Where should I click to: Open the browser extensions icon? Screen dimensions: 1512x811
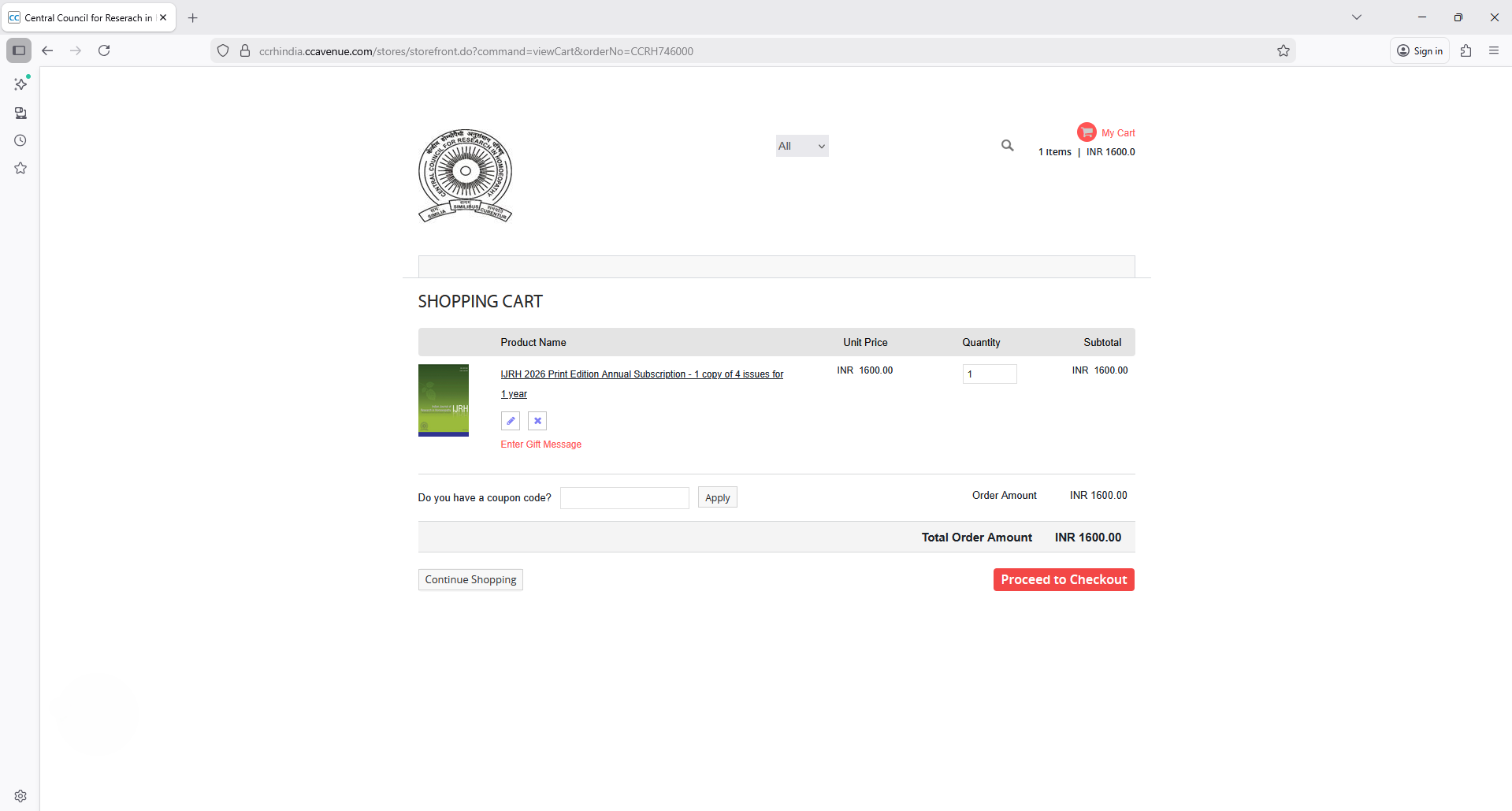click(x=1466, y=51)
